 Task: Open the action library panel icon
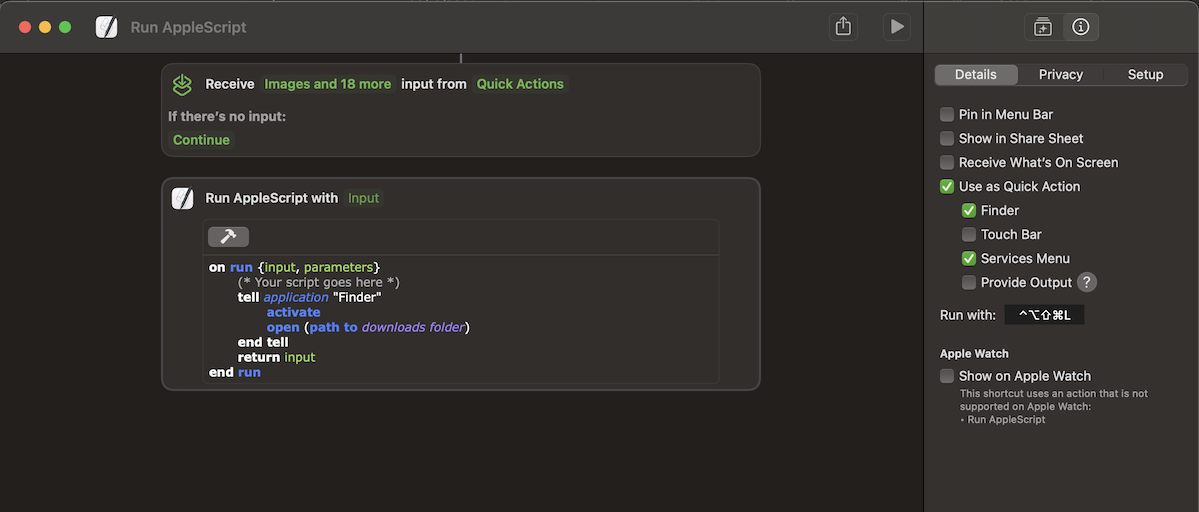tap(1043, 27)
